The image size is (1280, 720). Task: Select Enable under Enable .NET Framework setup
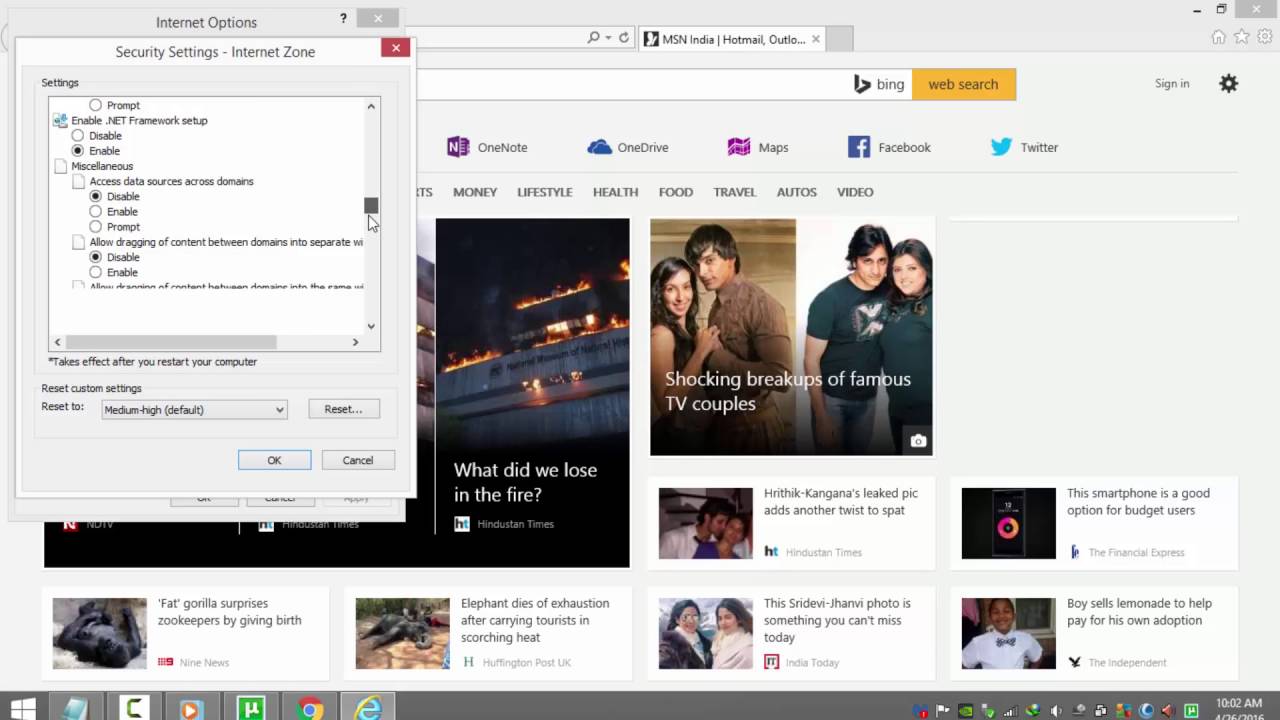(x=78, y=151)
